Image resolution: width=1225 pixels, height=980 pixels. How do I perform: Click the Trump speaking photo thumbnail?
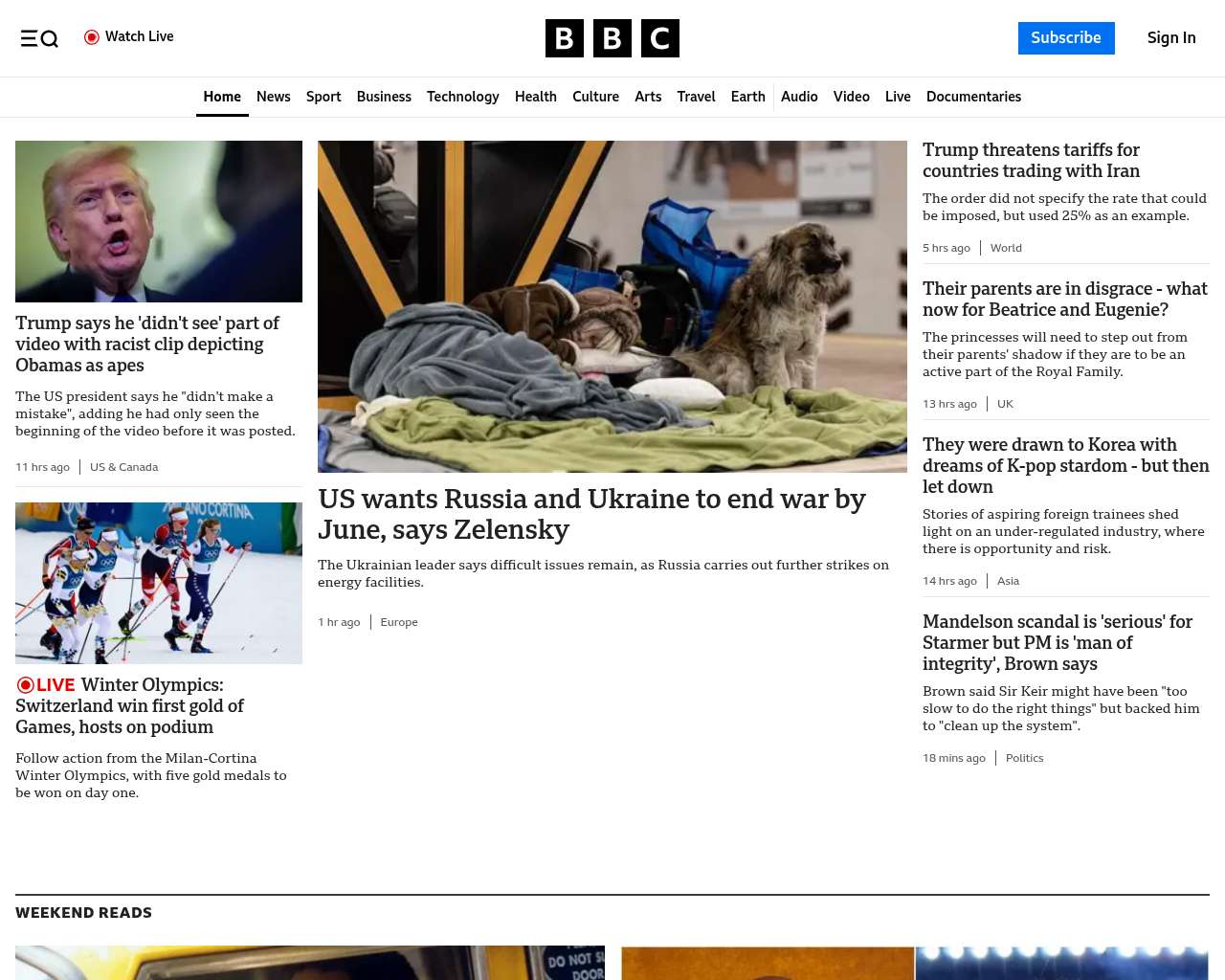click(x=159, y=221)
